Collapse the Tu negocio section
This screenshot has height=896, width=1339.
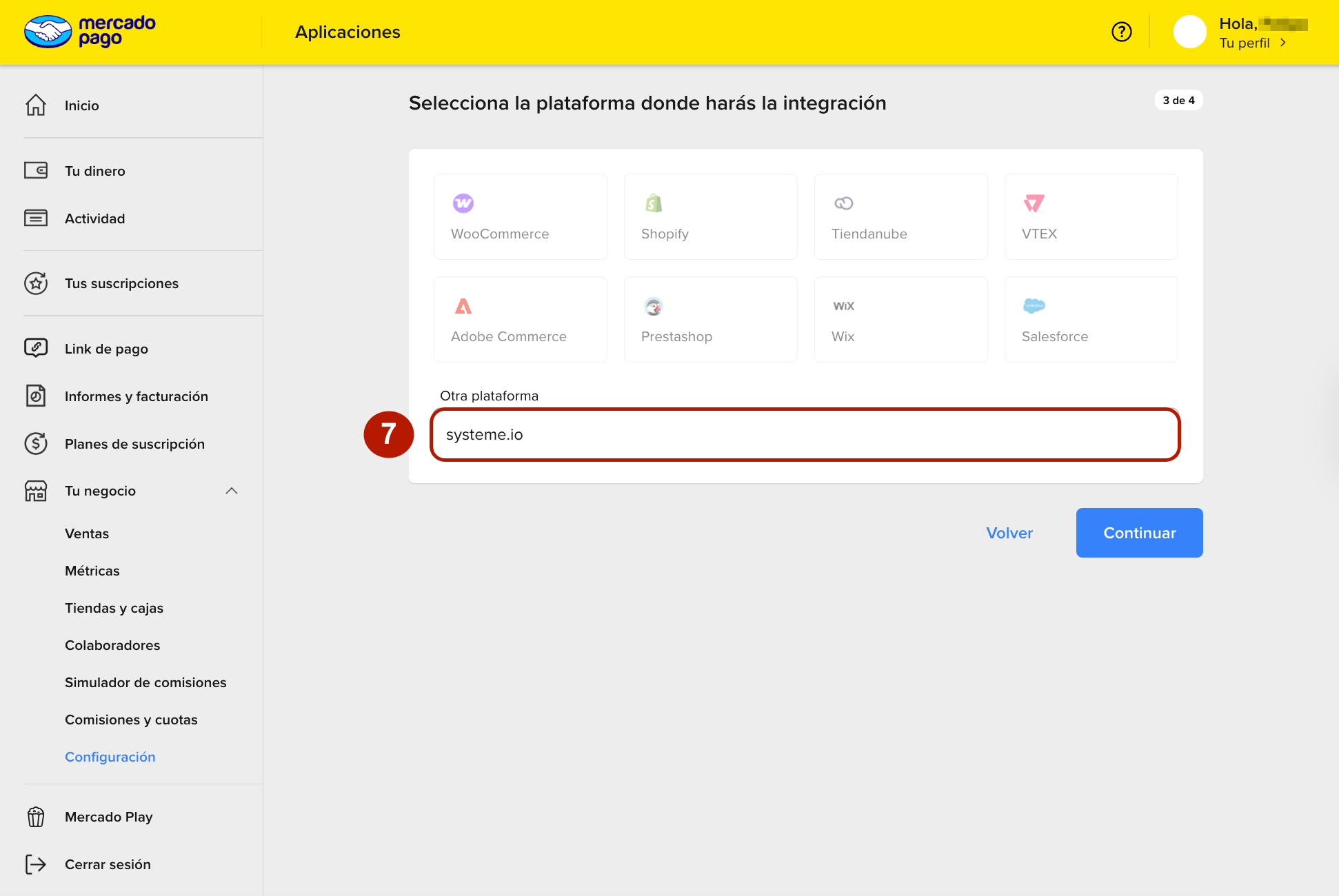[232, 491]
